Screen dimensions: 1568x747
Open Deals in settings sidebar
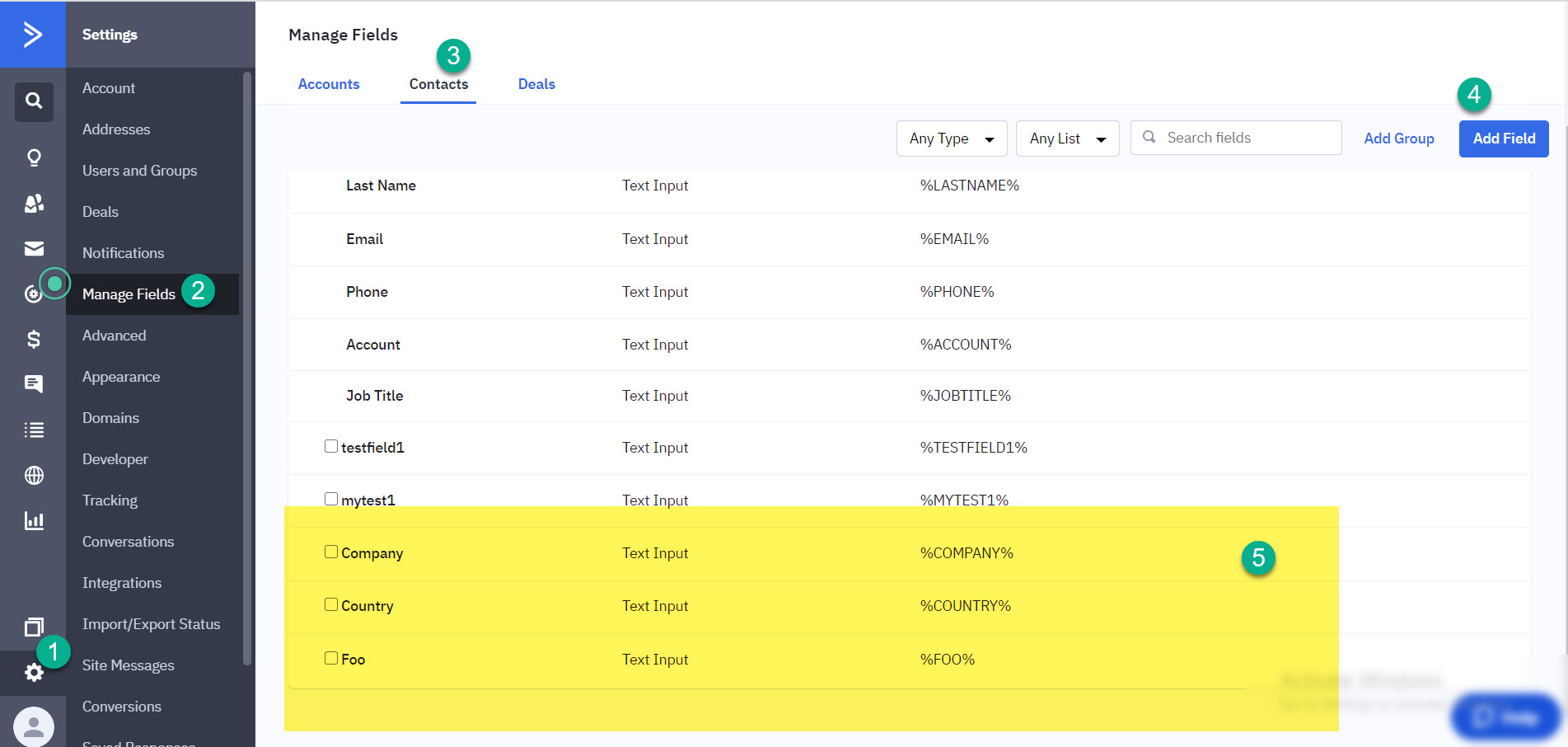tap(101, 212)
